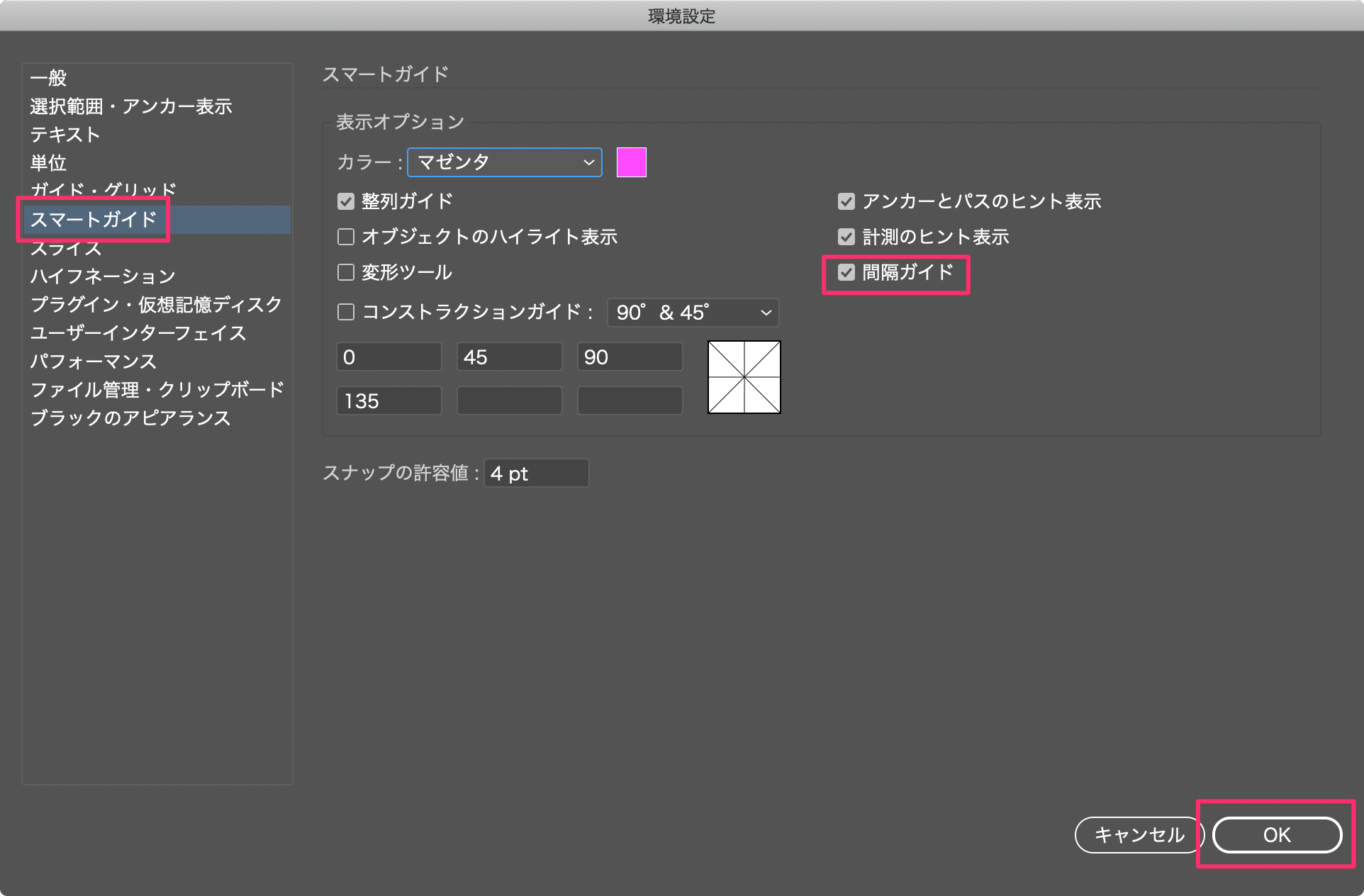
Task: Confirm settings with the OK button
Action: coord(1277,835)
